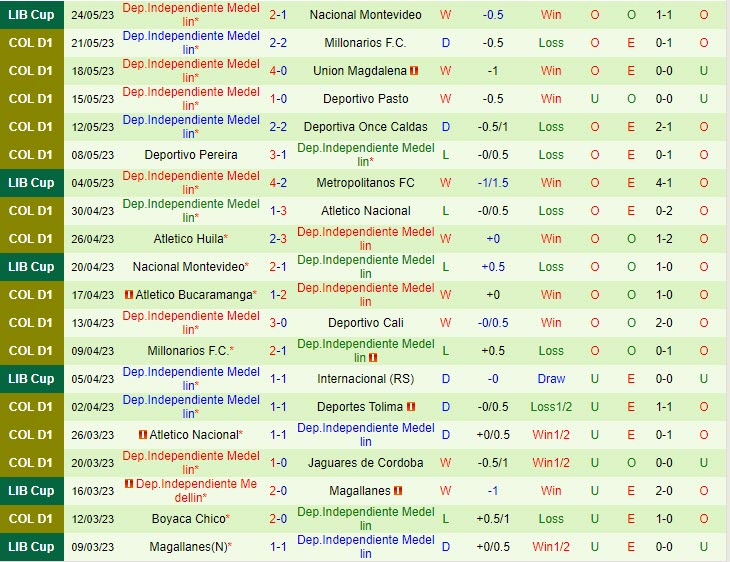The width and height of the screenshot is (730, 562).
Task: Click the red card icon beside Union Magdalena
Action: (414, 71)
